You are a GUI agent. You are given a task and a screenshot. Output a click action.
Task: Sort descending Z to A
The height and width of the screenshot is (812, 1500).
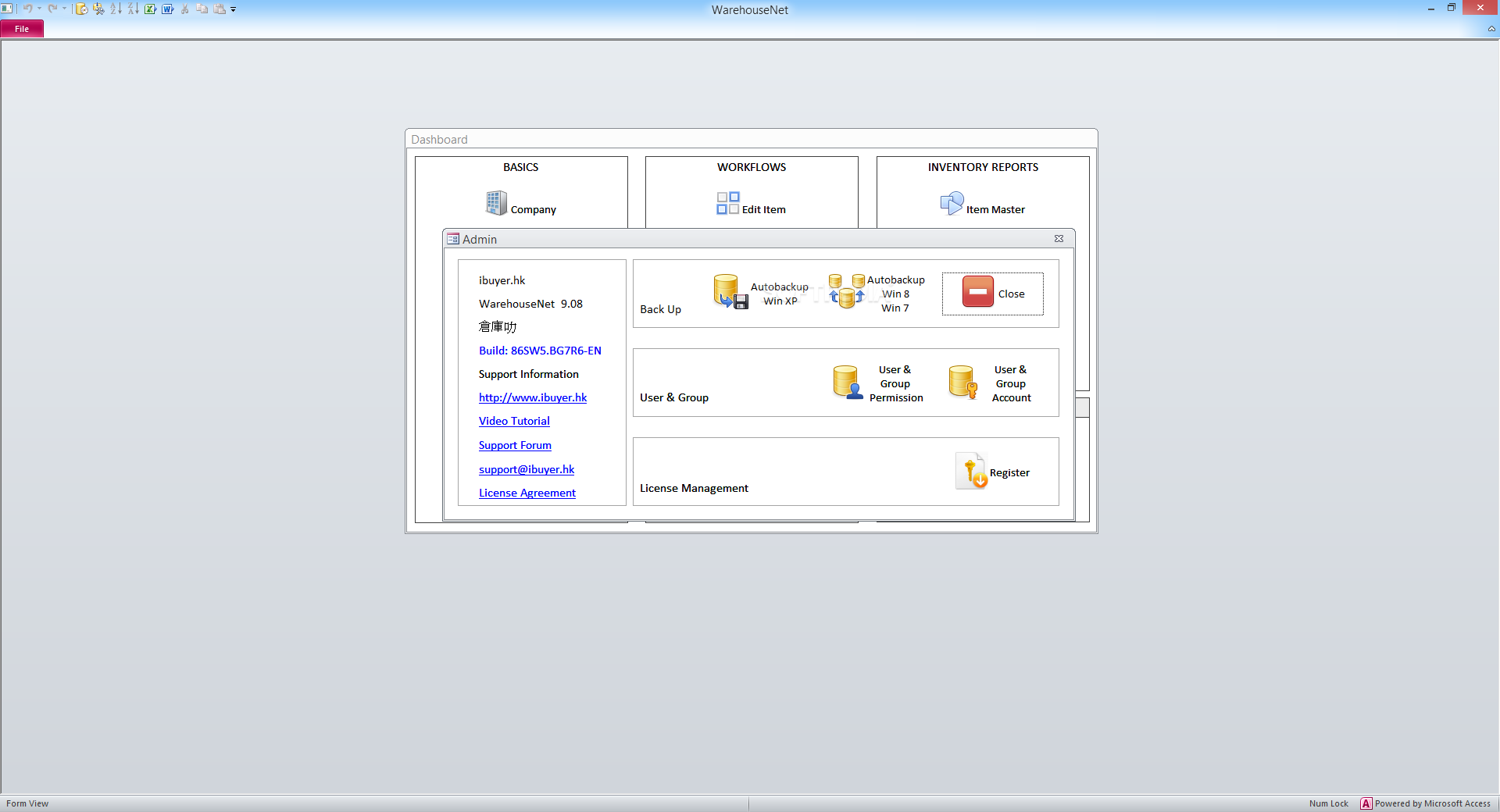[133, 9]
